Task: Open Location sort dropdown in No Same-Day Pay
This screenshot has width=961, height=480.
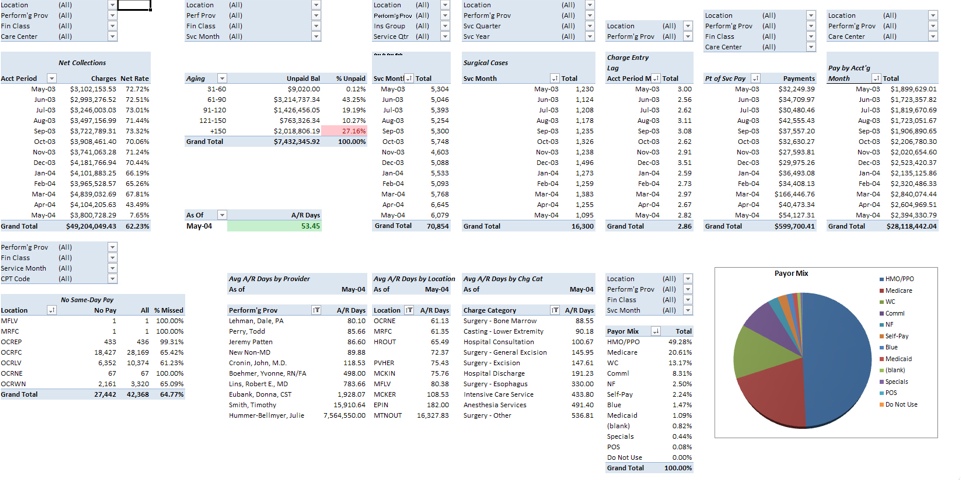Action: (52, 310)
